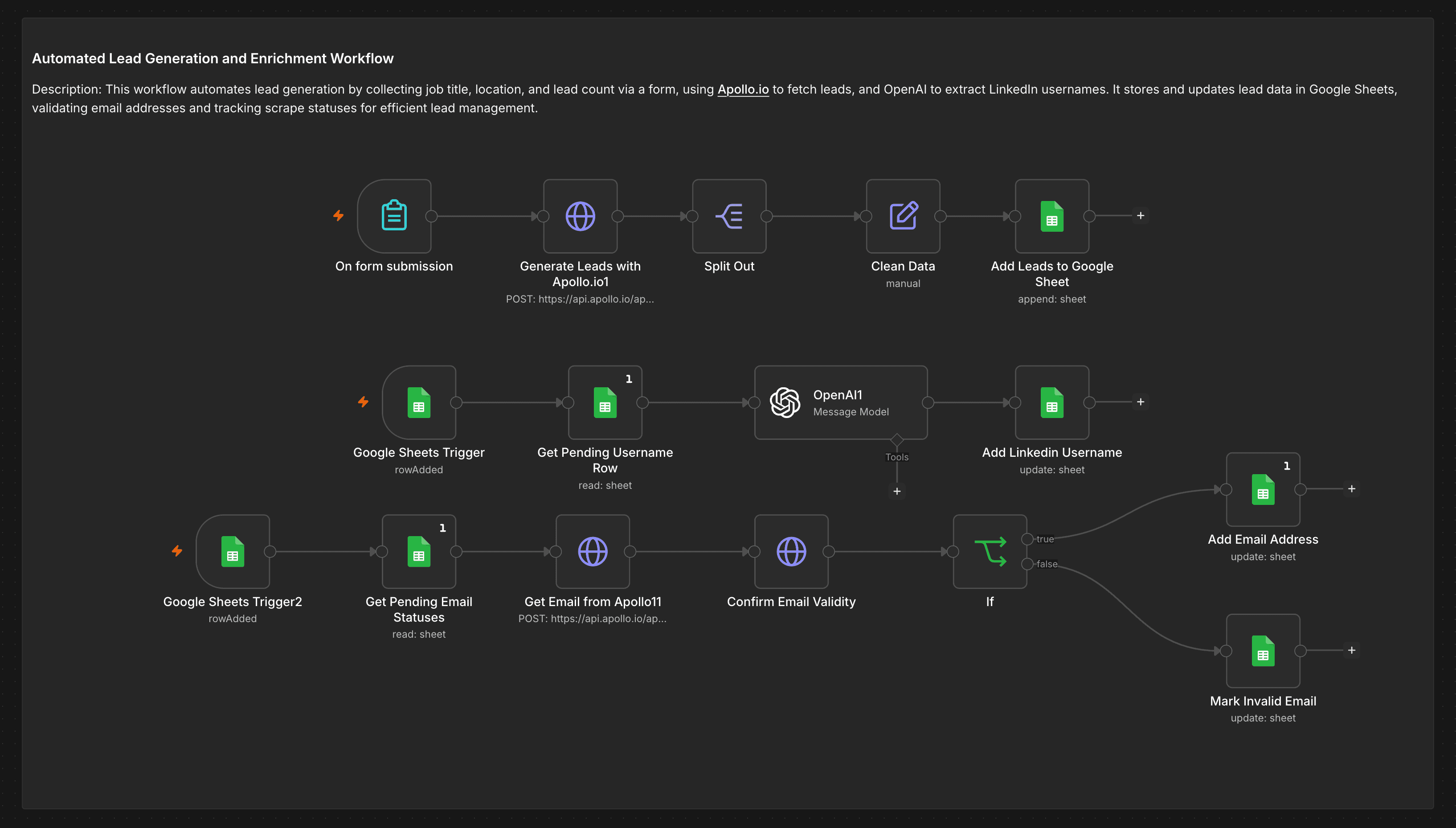Add node after Add Leads to Google Sheet
Image resolution: width=1456 pixels, height=828 pixels.
(1141, 216)
